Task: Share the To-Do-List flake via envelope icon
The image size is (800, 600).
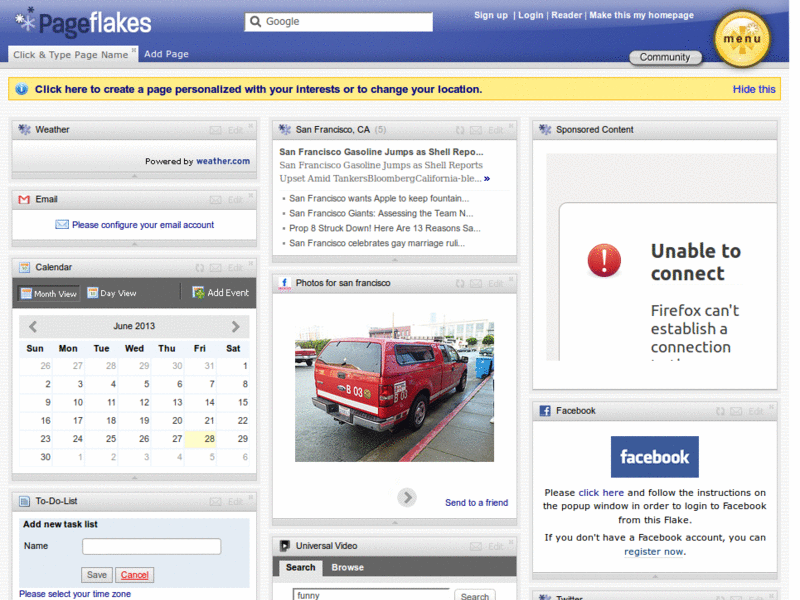Action: click(216, 502)
